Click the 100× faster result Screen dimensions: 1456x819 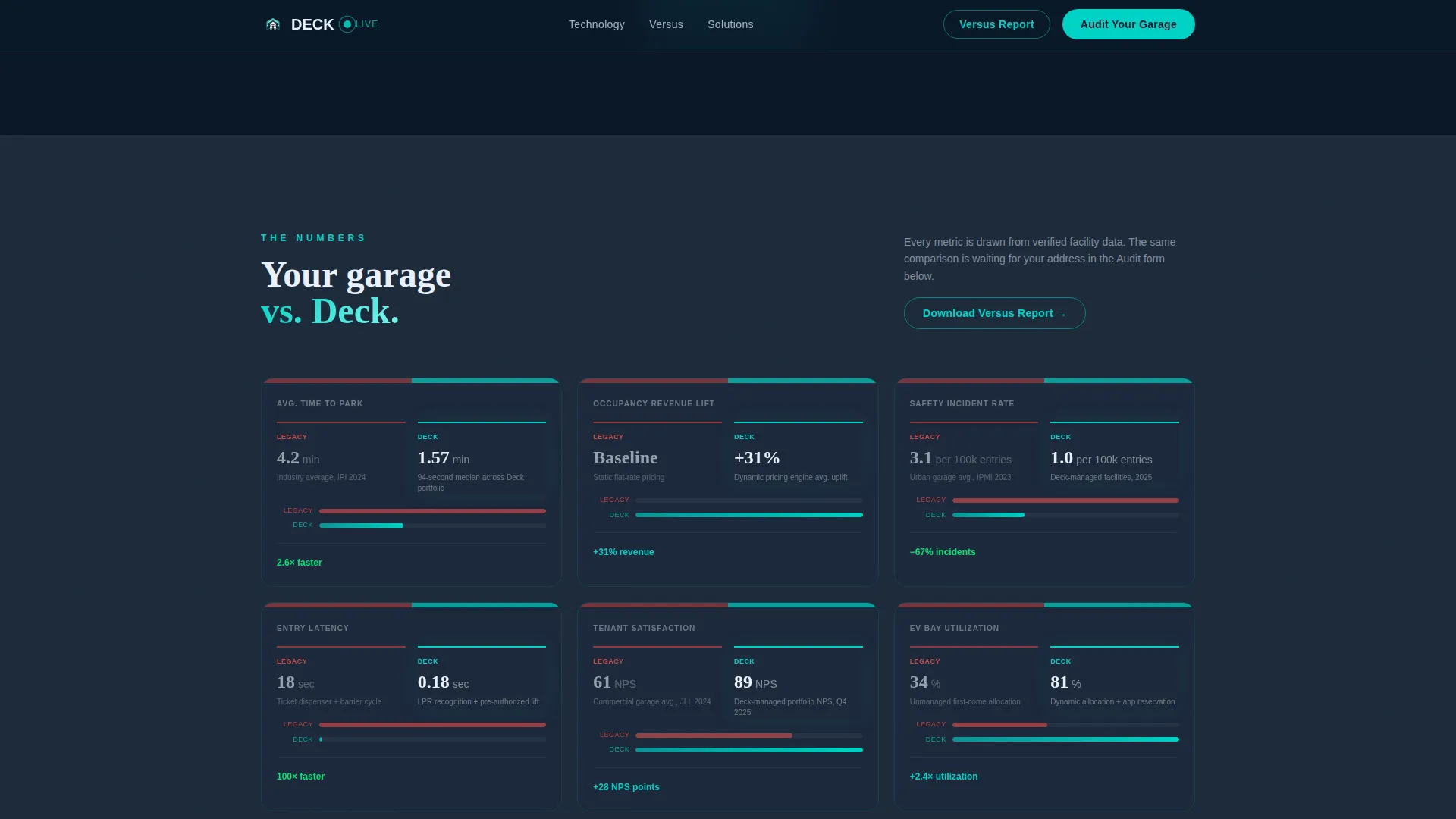[x=300, y=777]
